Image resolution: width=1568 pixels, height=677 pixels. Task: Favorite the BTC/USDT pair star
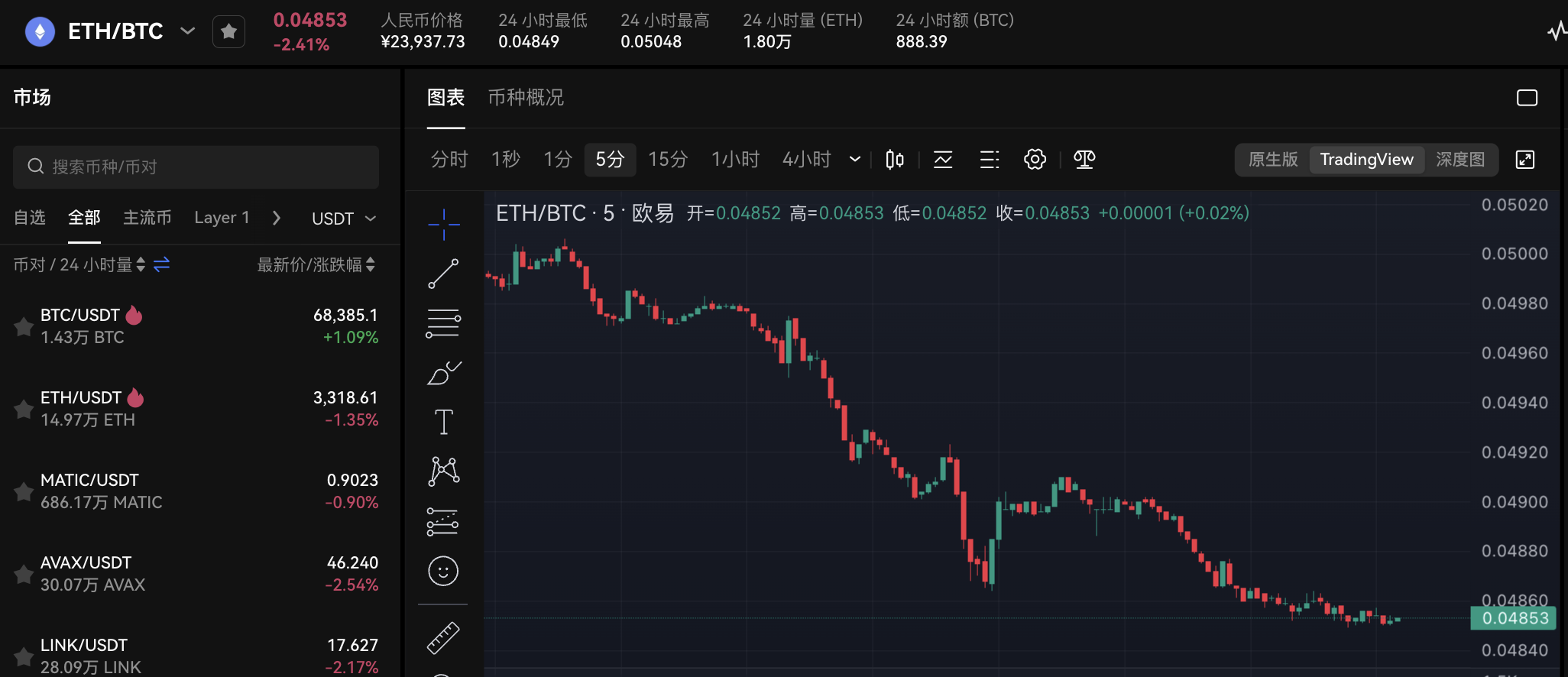click(x=24, y=327)
